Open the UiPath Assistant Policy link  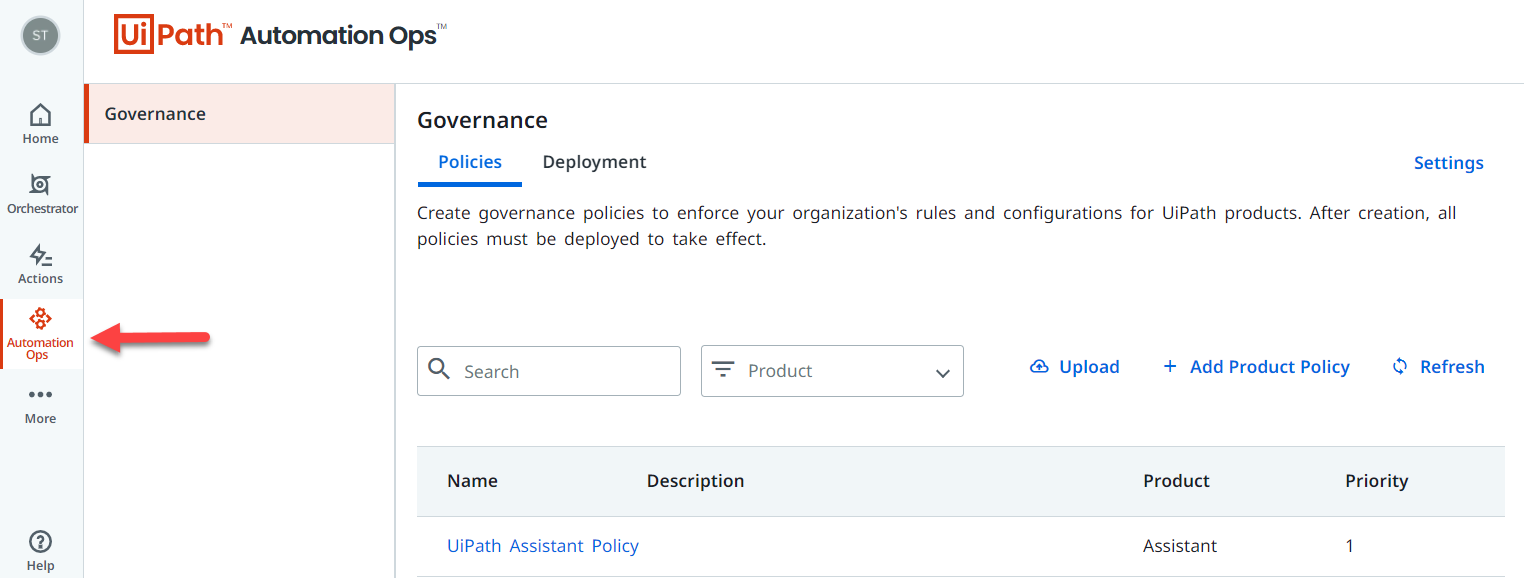[x=543, y=546]
